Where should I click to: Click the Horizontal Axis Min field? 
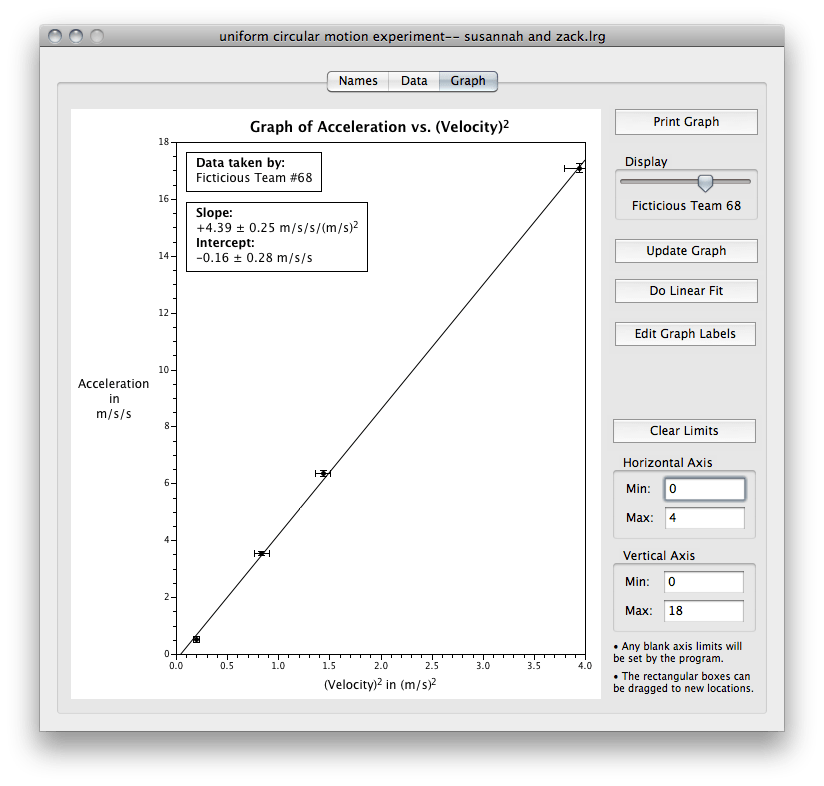pos(704,488)
